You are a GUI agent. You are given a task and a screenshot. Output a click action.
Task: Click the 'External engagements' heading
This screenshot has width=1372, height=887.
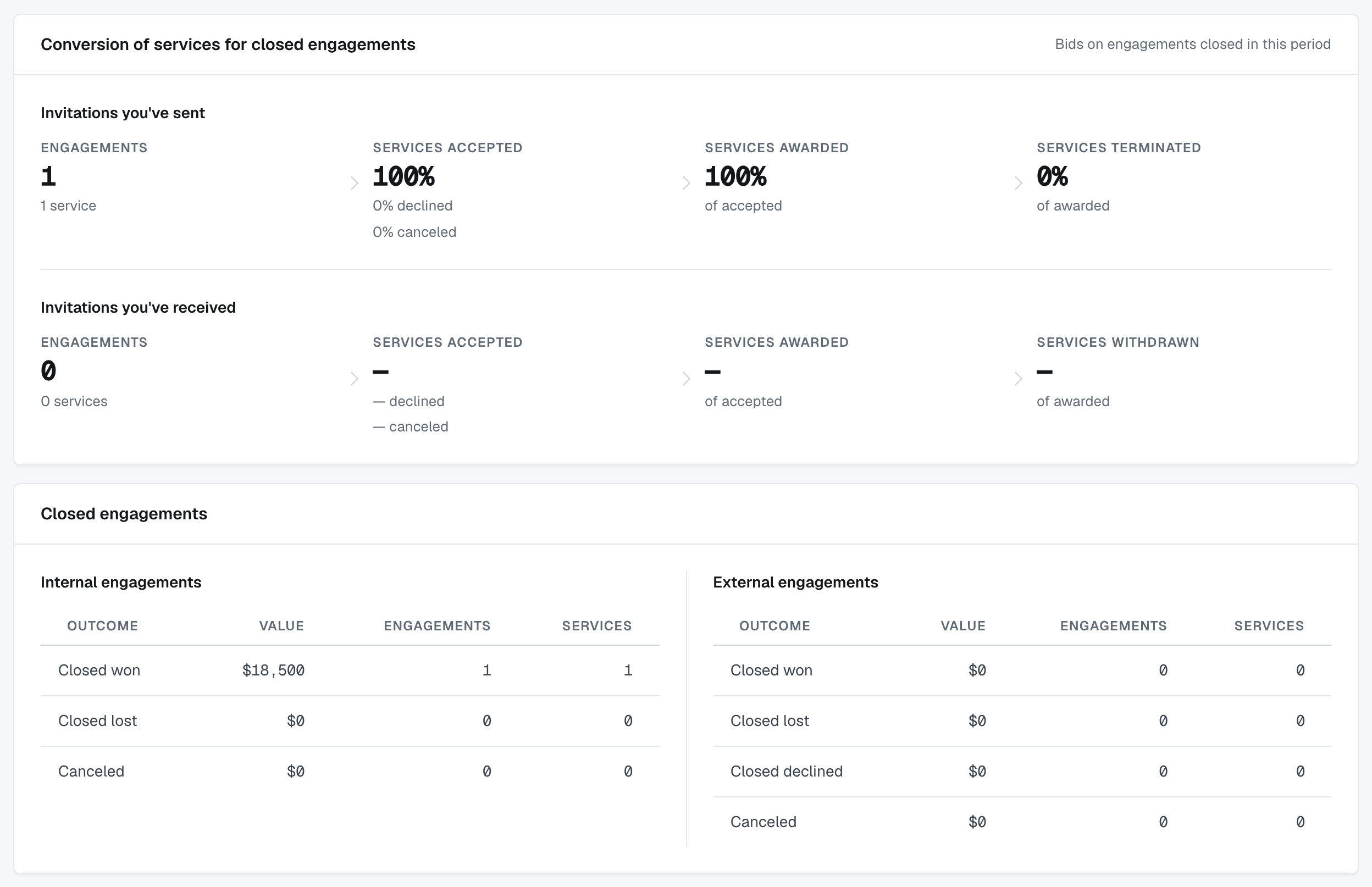click(x=795, y=583)
